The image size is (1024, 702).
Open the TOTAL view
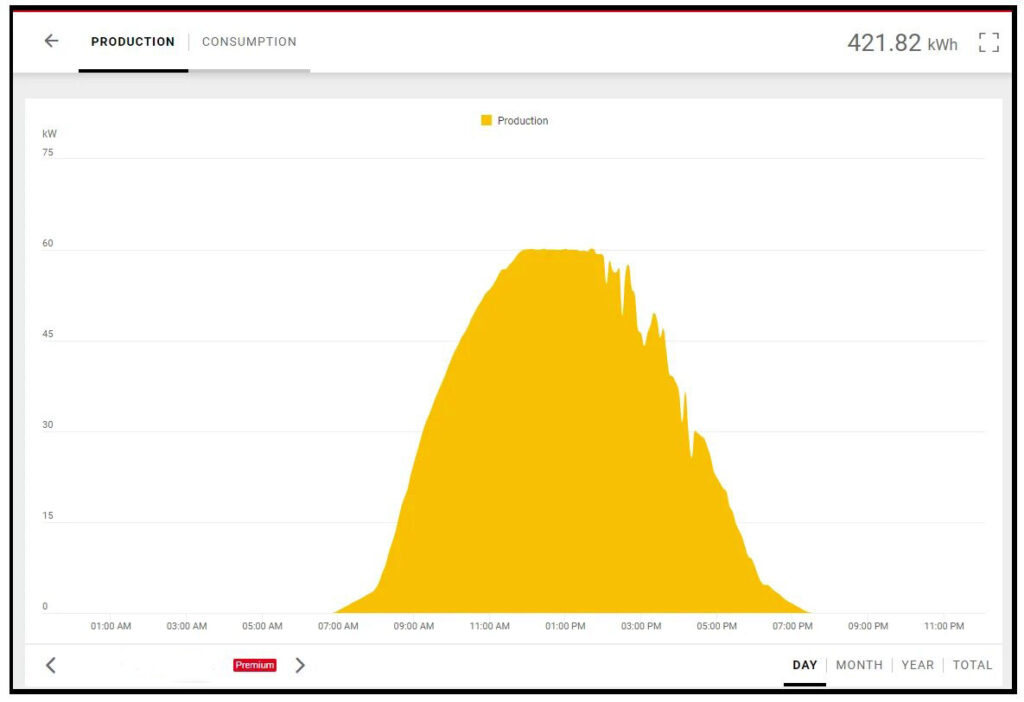[x=972, y=664]
